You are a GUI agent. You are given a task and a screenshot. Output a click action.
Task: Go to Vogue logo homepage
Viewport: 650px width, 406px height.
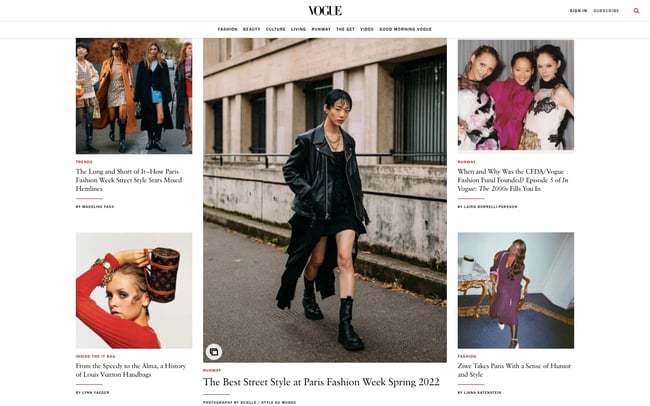point(325,11)
